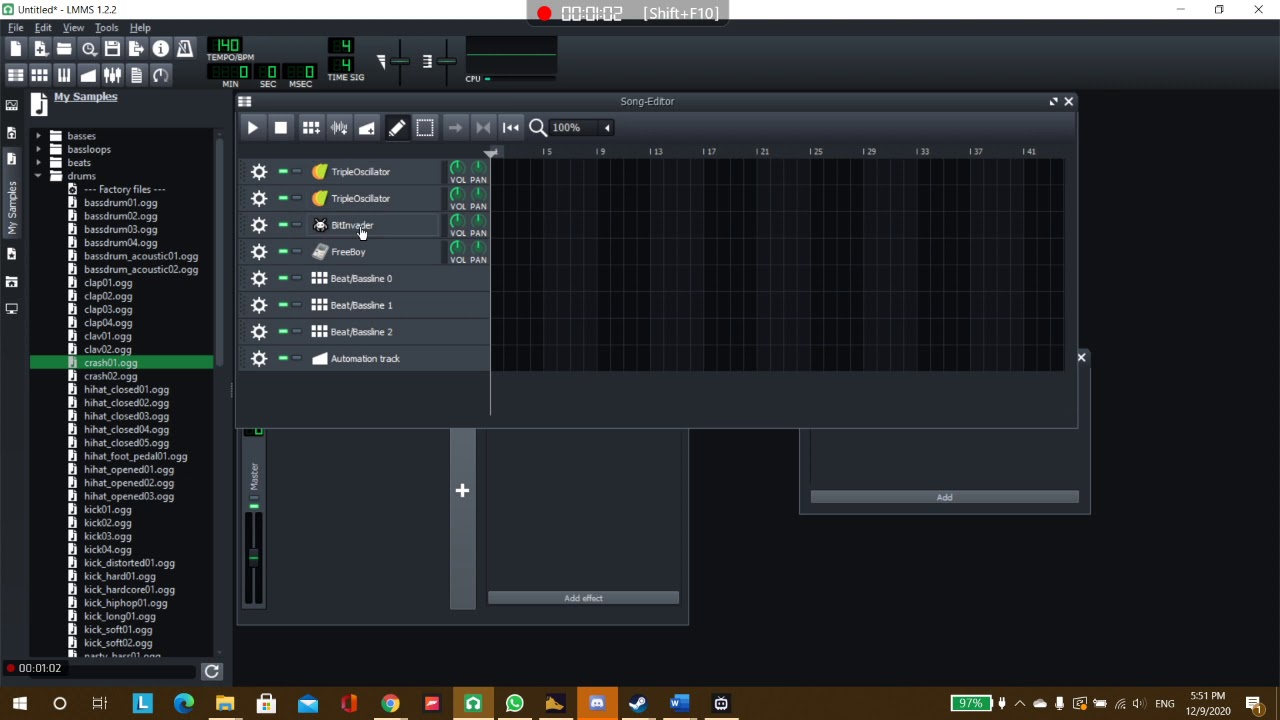Stop playback in Song-Editor
The height and width of the screenshot is (720, 1280).
click(x=281, y=128)
